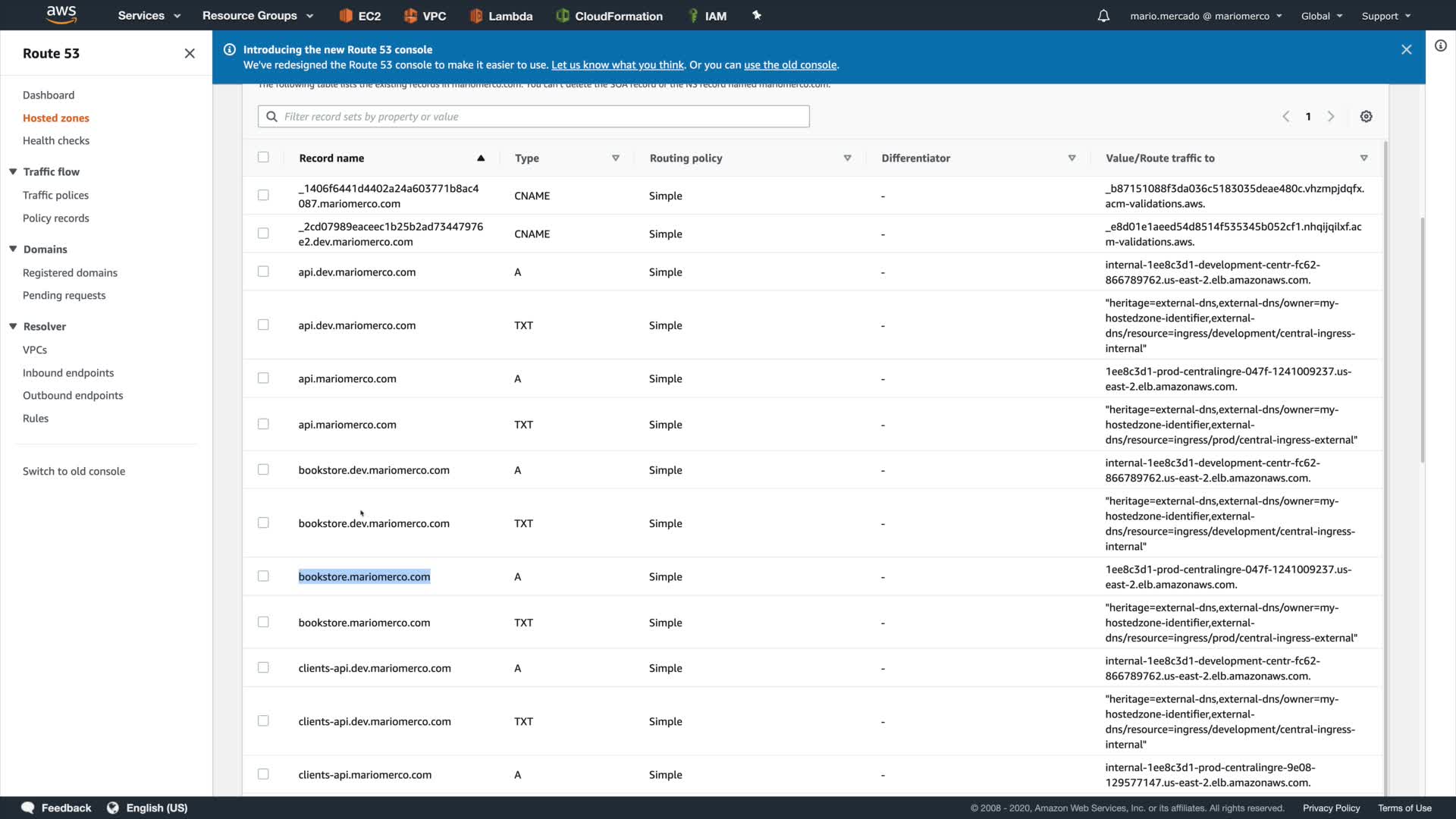Open the EC2 service shortcut
Screen dimensions: 1456x819
point(360,16)
